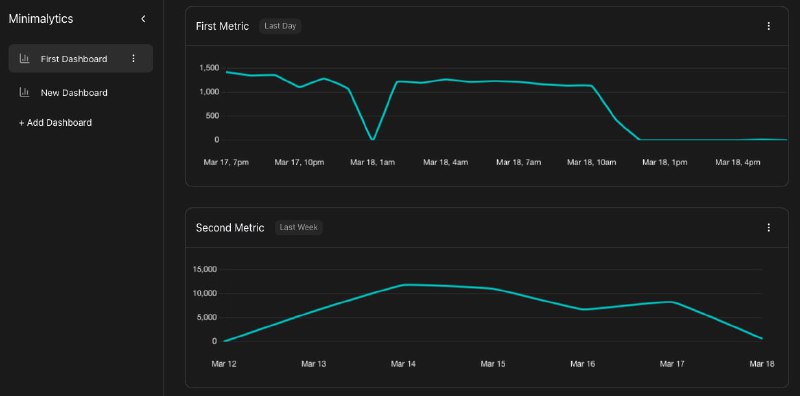
Task: Click the Mar 12 axis label
Action: click(224, 364)
